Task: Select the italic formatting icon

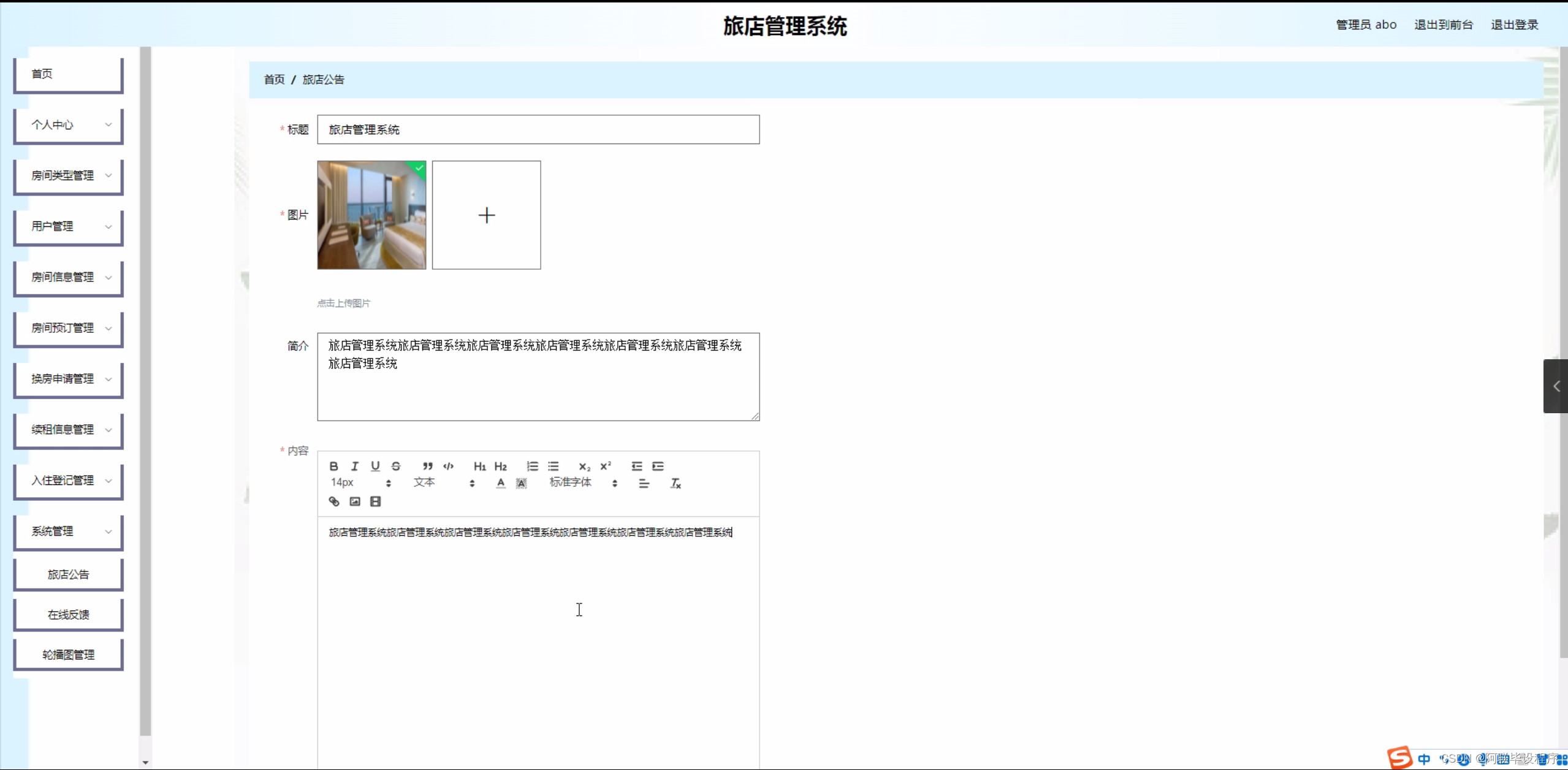Action: [x=354, y=466]
